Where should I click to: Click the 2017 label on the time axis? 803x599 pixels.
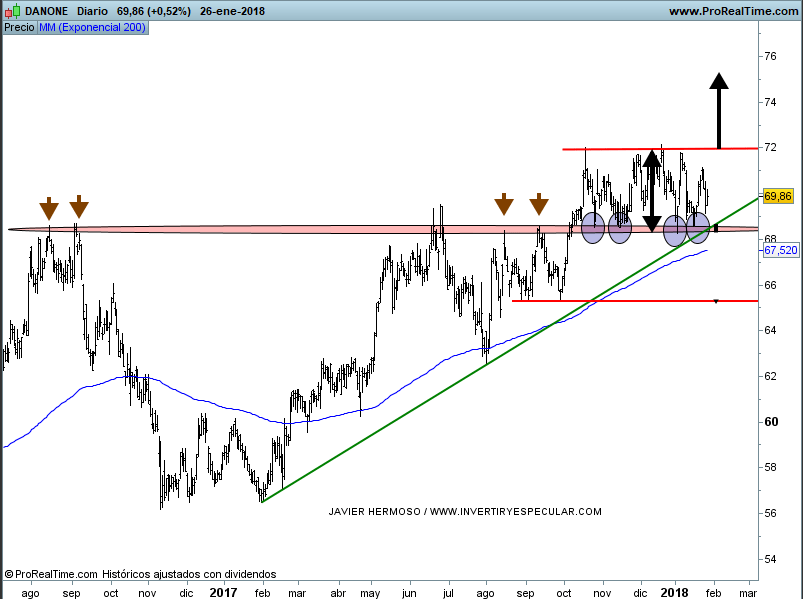click(x=224, y=592)
